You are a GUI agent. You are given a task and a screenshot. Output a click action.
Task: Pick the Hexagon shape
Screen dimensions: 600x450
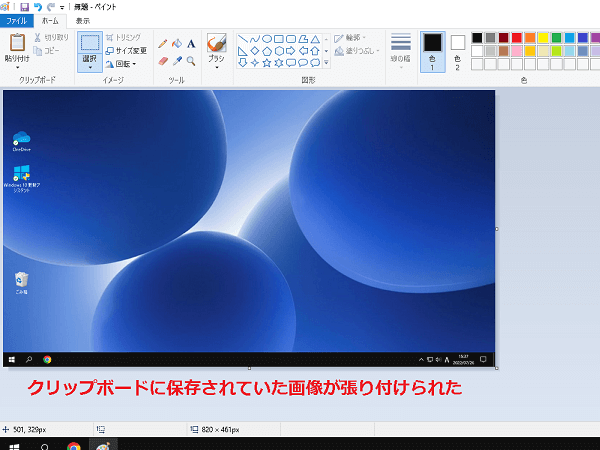pyautogui.click(x=279, y=51)
